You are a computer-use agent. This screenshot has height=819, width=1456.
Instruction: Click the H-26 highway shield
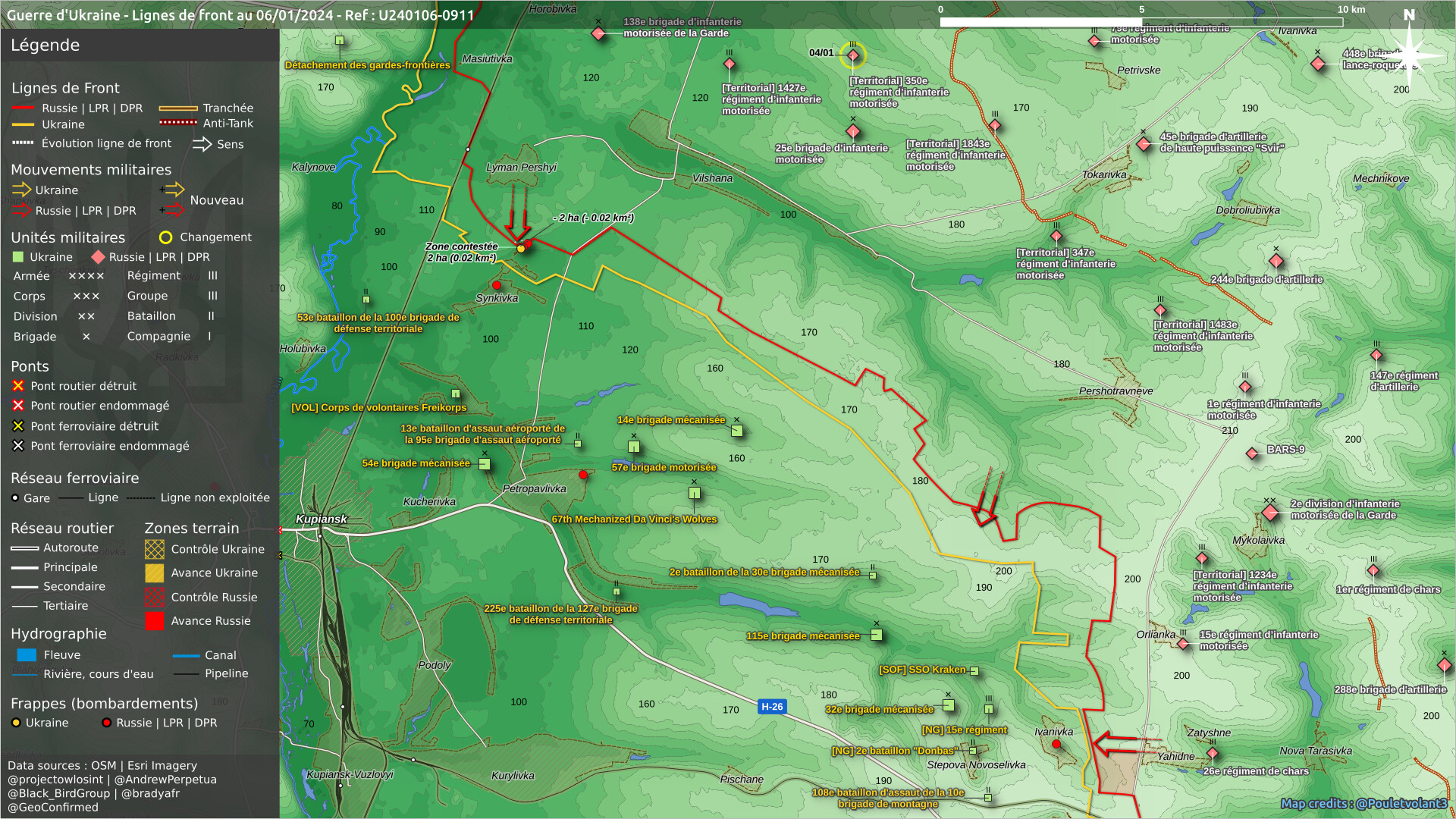772,707
